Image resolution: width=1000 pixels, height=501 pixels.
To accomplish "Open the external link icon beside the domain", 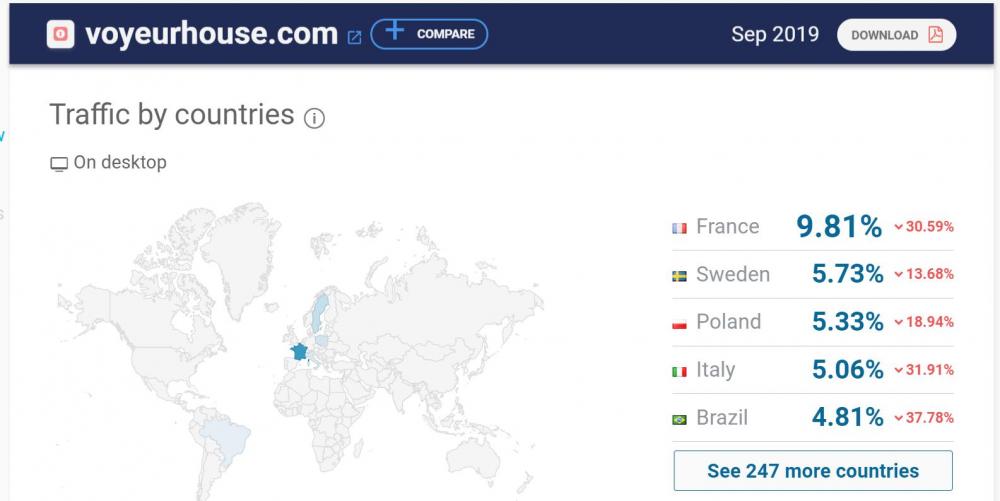I will click(x=354, y=37).
